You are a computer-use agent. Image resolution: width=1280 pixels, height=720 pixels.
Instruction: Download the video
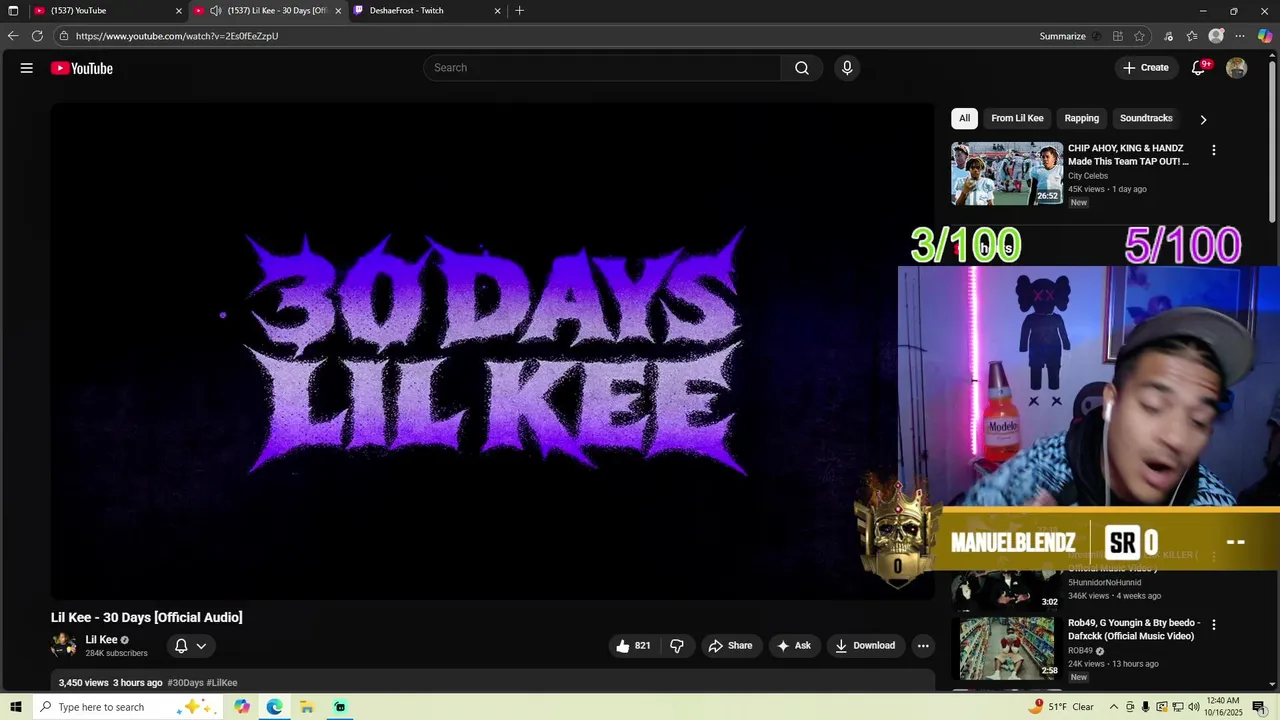click(x=865, y=646)
